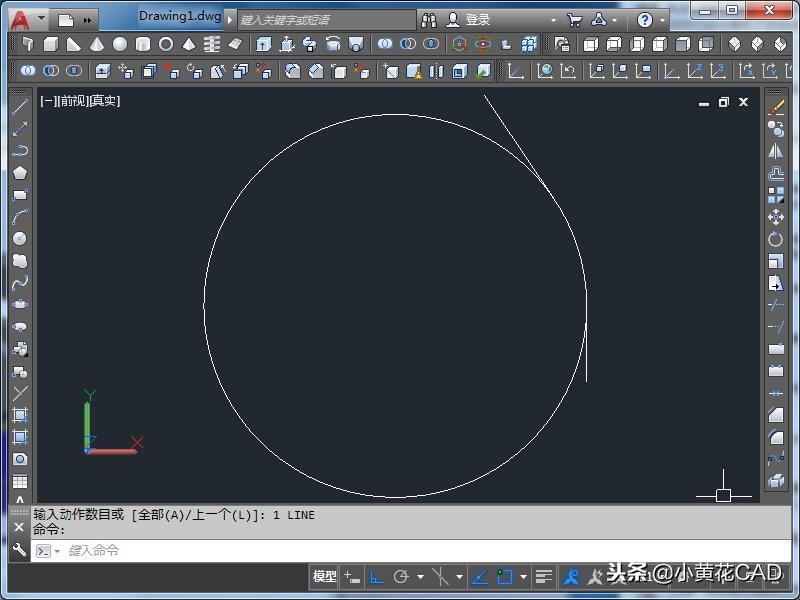Open the sign-in dropdown arrow
The width and height of the screenshot is (800, 600).
554,20
